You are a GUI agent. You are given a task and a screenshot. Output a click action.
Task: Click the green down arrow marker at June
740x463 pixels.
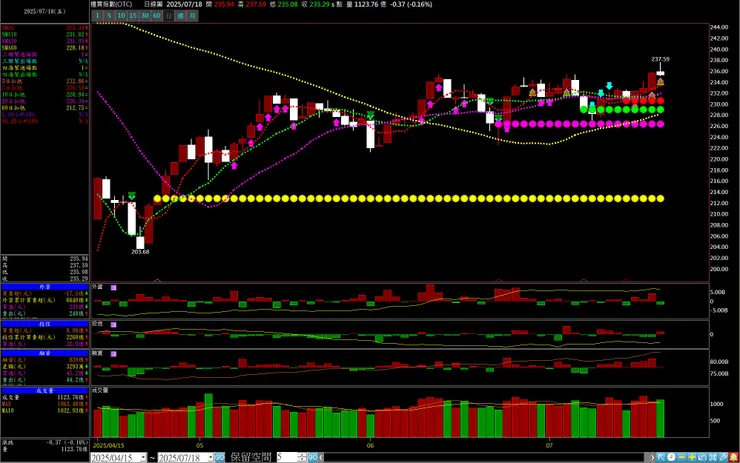tap(370, 116)
